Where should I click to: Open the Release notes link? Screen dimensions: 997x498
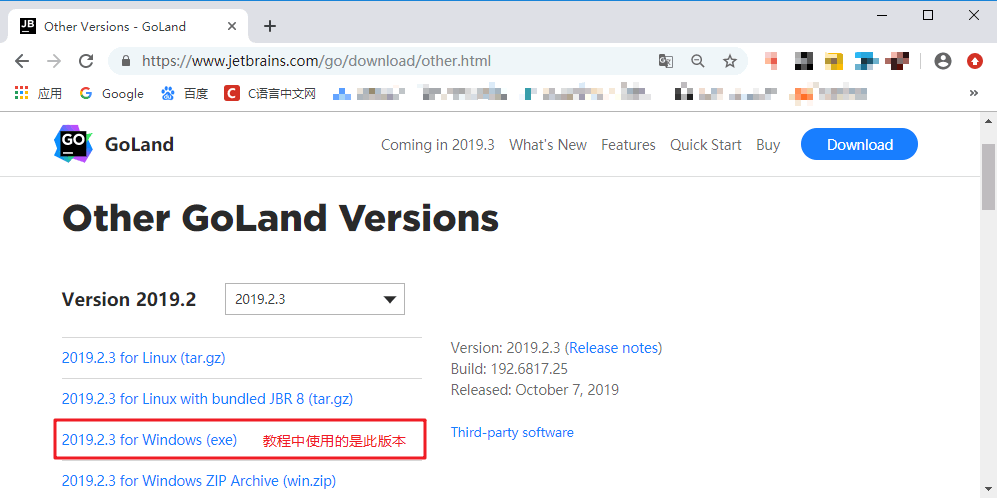tap(614, 348)
